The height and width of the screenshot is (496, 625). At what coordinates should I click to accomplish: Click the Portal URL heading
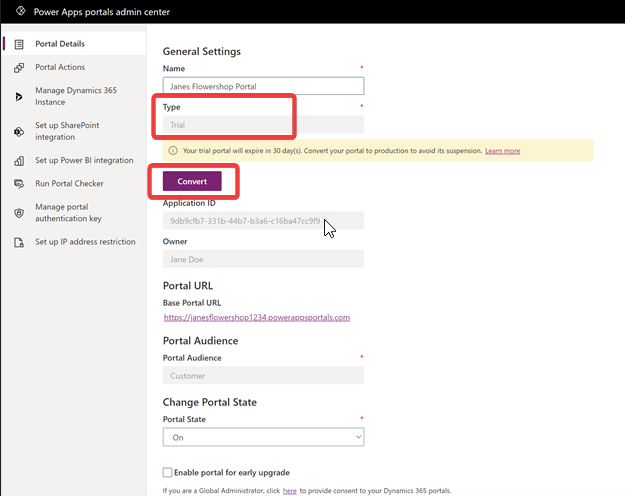coord(188,286)
